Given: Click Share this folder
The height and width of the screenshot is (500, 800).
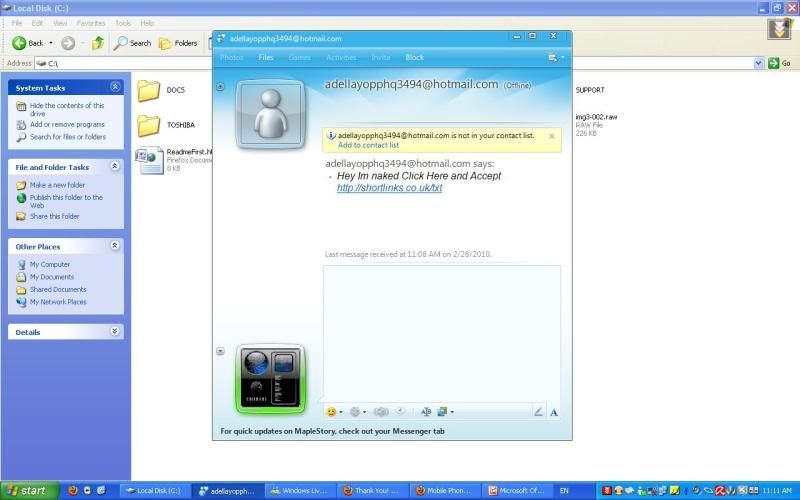Looking at the screenshot, I should (x=55, y=216).
